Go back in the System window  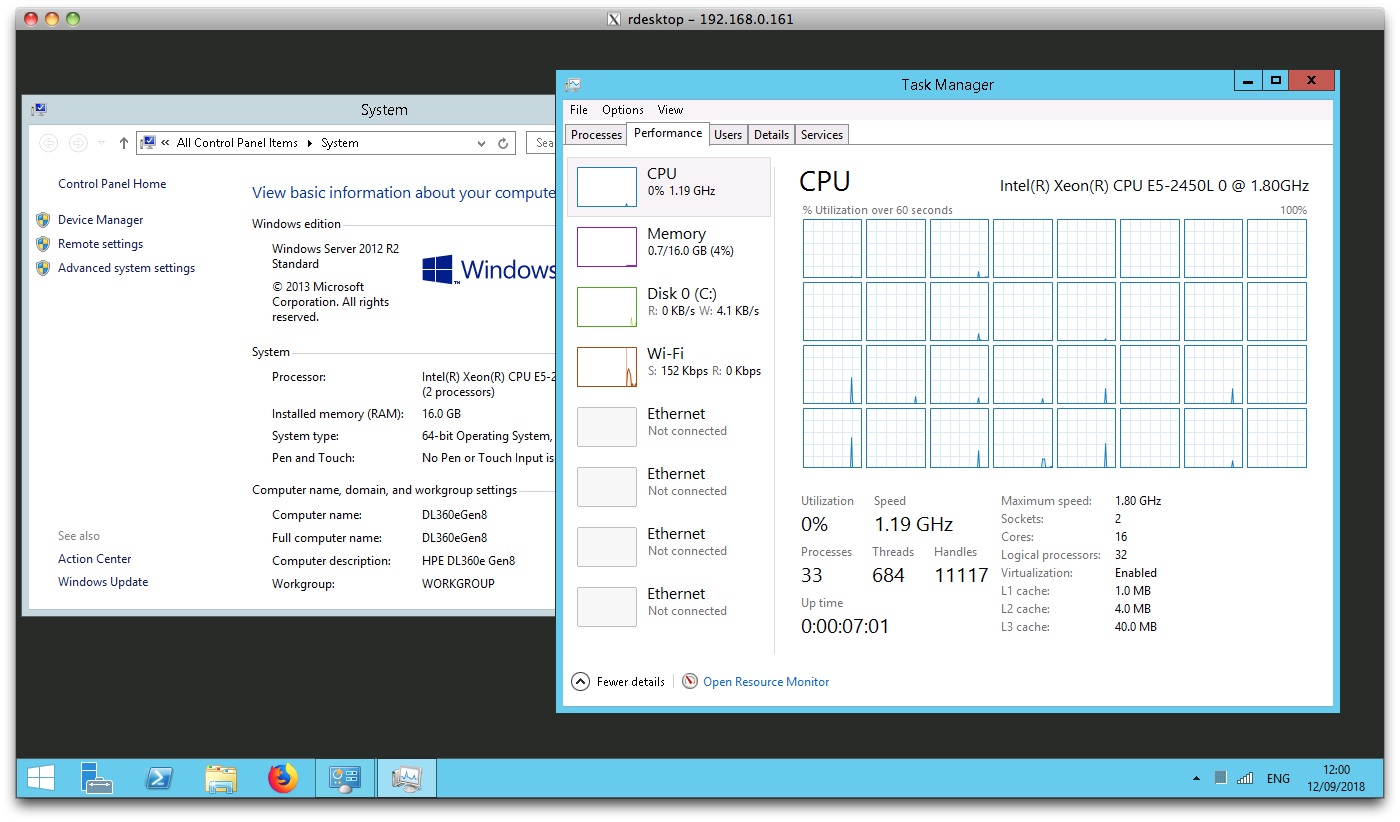pyautogui.click(x=48, y=143)
